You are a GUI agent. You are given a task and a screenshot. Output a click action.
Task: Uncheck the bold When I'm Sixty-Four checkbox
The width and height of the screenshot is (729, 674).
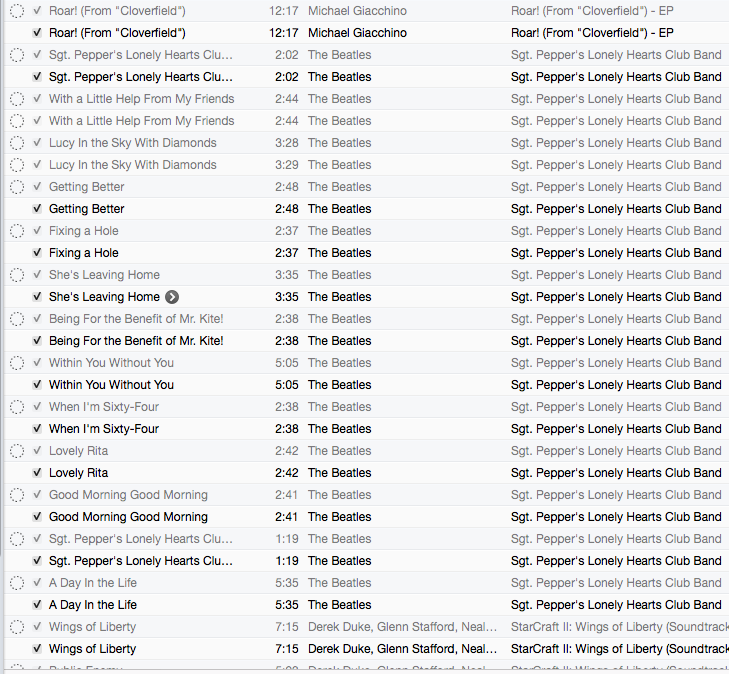click(37, 429)
